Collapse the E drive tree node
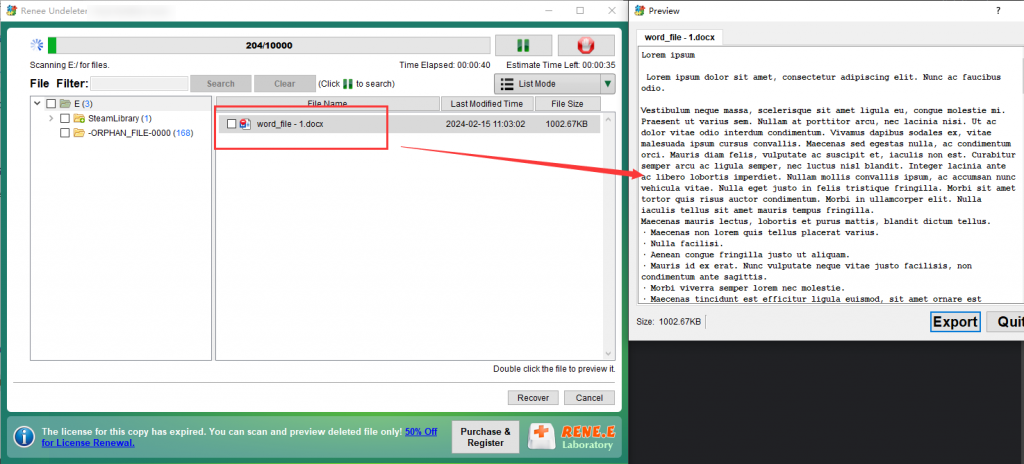The height and width of the screenshot is (464, 1024). click(x=37, y=104)
